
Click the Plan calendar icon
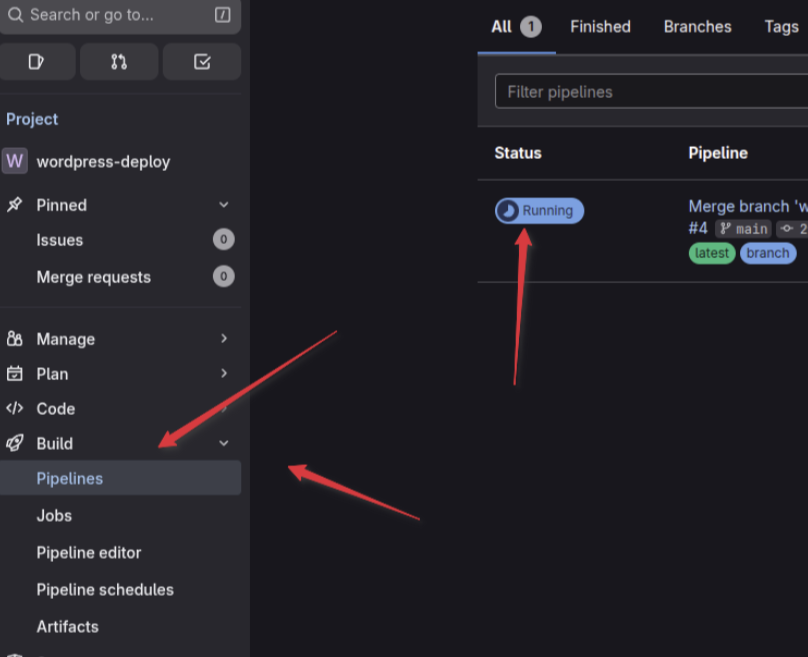[14, 374]
